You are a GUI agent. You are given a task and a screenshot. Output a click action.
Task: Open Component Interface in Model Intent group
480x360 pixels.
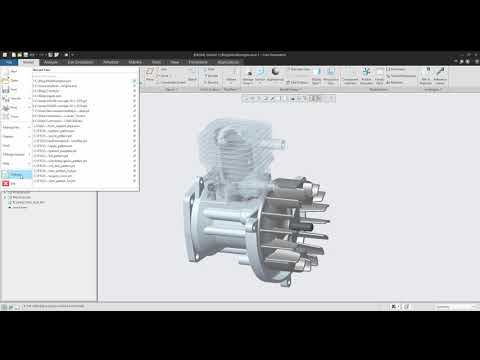pos(350,76)
